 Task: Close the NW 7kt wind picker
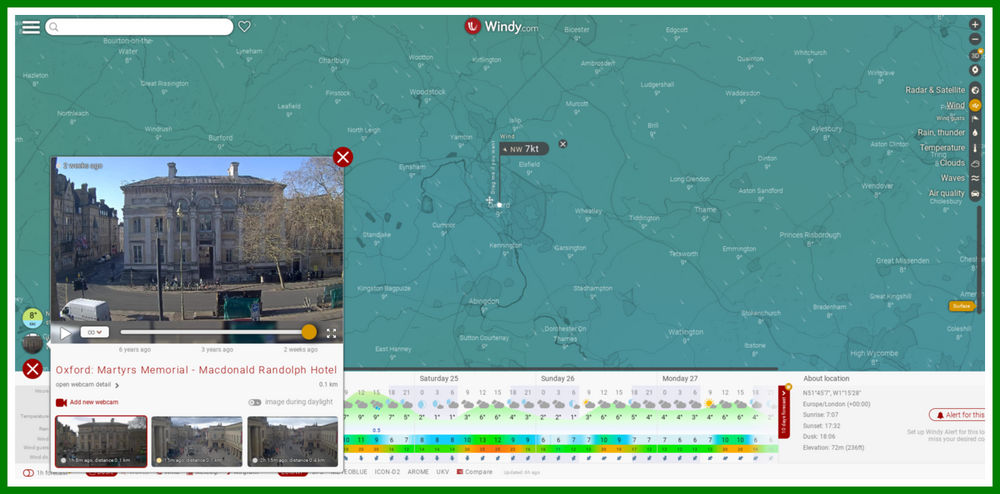[562, 144]
